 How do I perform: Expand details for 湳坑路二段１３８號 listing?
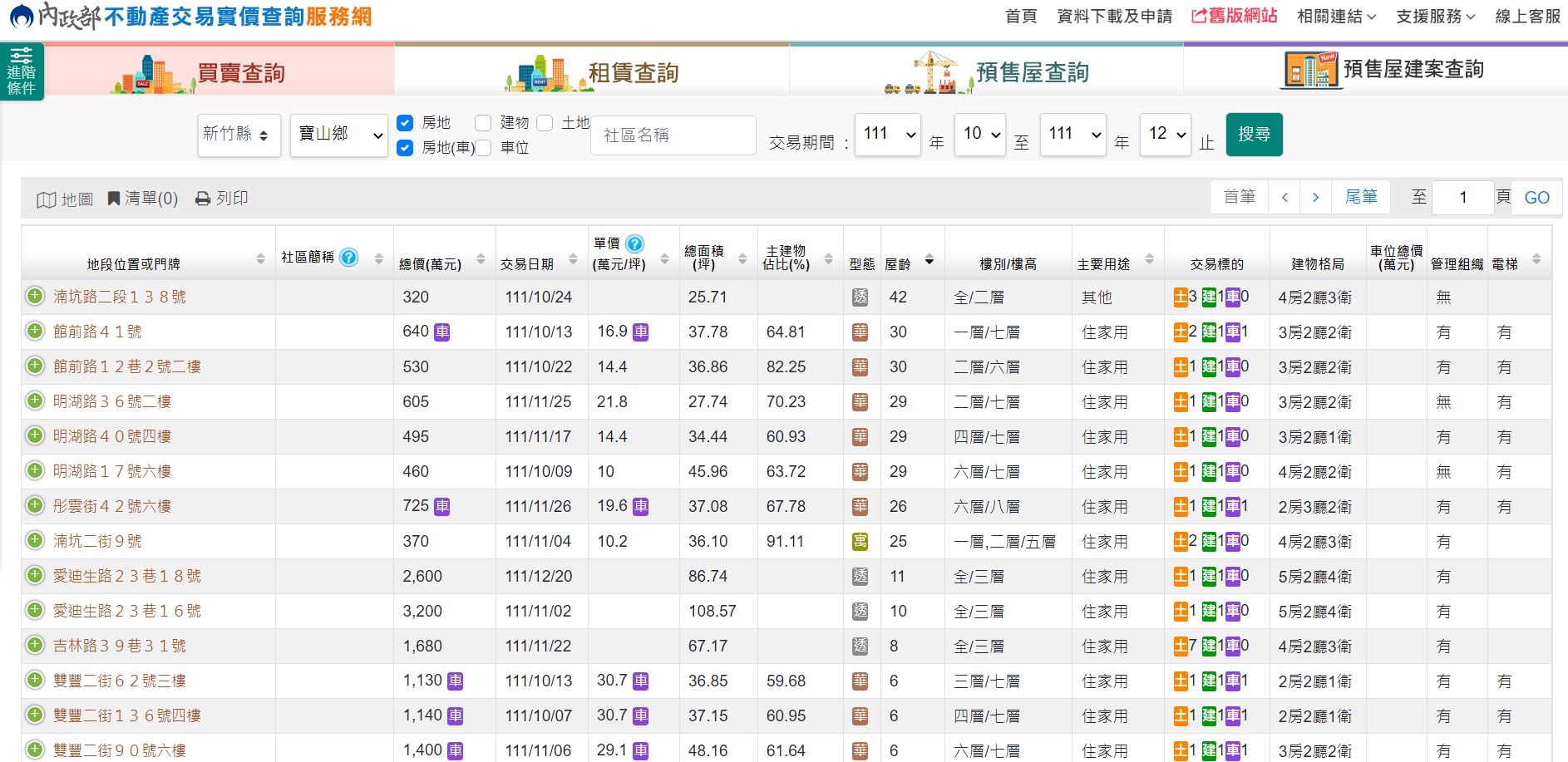point(34,297)
